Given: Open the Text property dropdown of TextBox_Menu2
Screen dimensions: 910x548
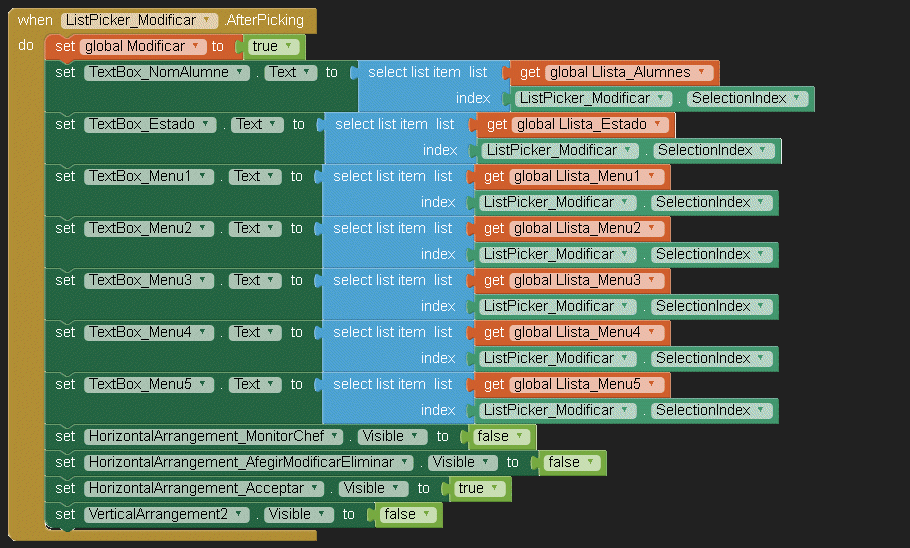Looking at the screenshot, I should [x=254, y=228].
